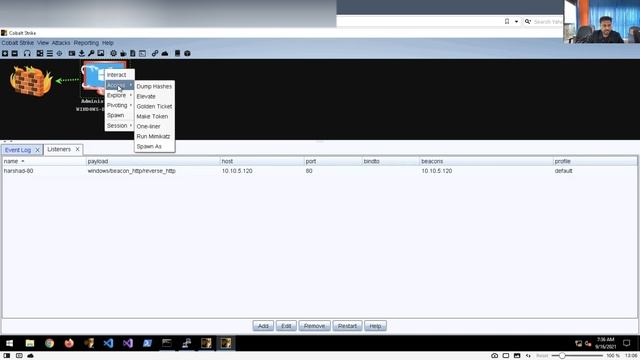Open Chrome from the taskbar

[49, 343]
